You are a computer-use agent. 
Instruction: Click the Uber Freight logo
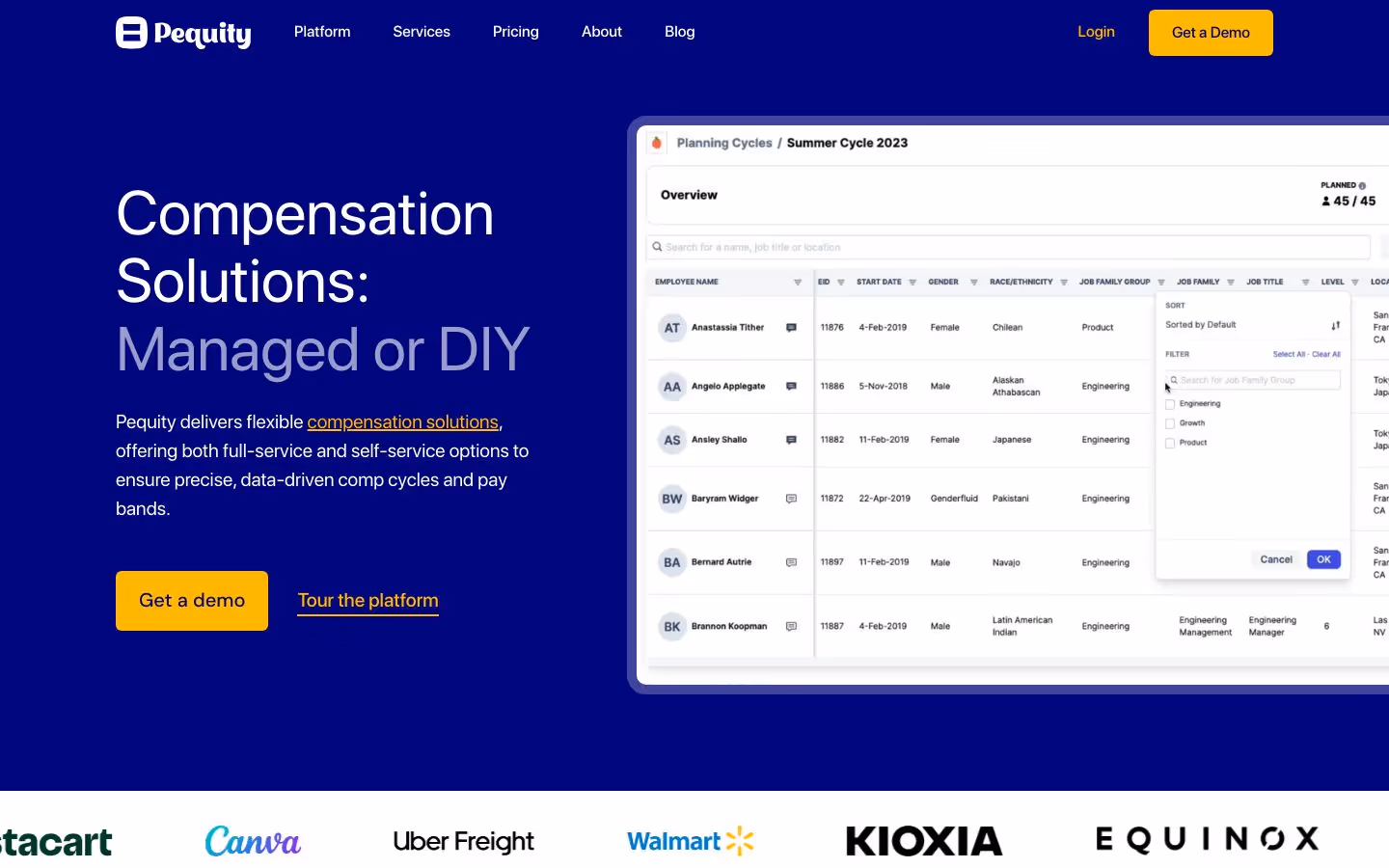464,842
